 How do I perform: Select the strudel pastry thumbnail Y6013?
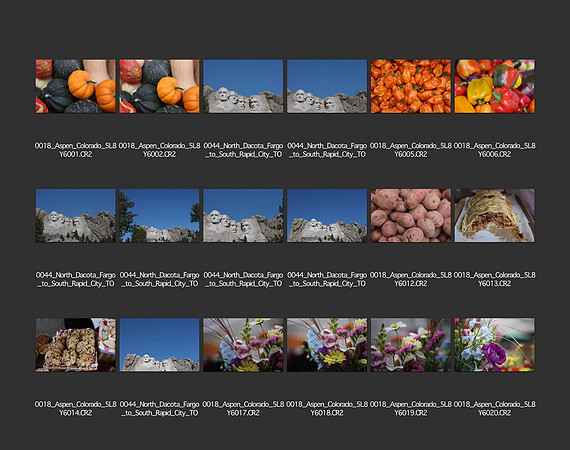[494, 216]
